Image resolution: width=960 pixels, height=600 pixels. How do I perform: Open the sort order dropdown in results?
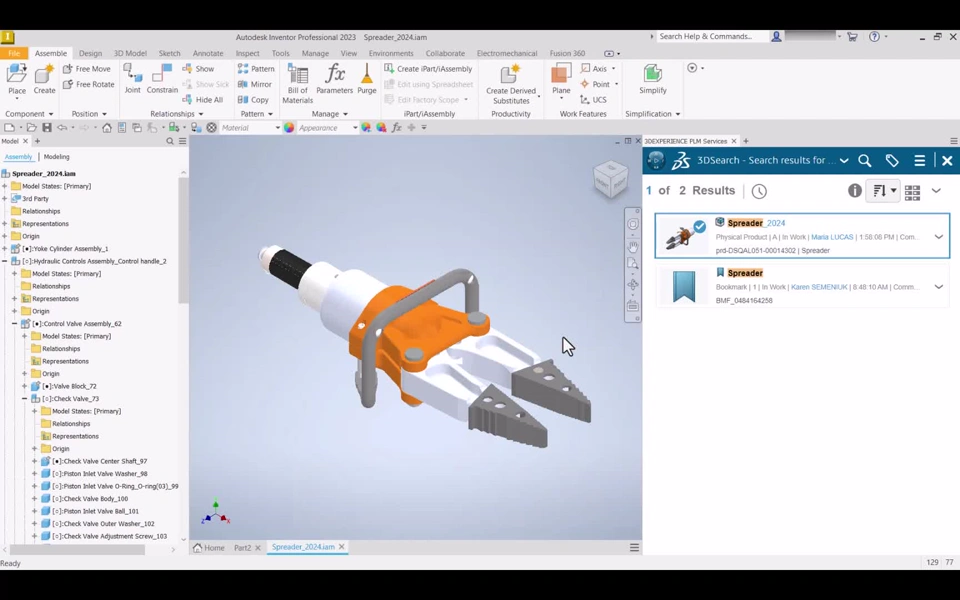click(x=882, y=191)
